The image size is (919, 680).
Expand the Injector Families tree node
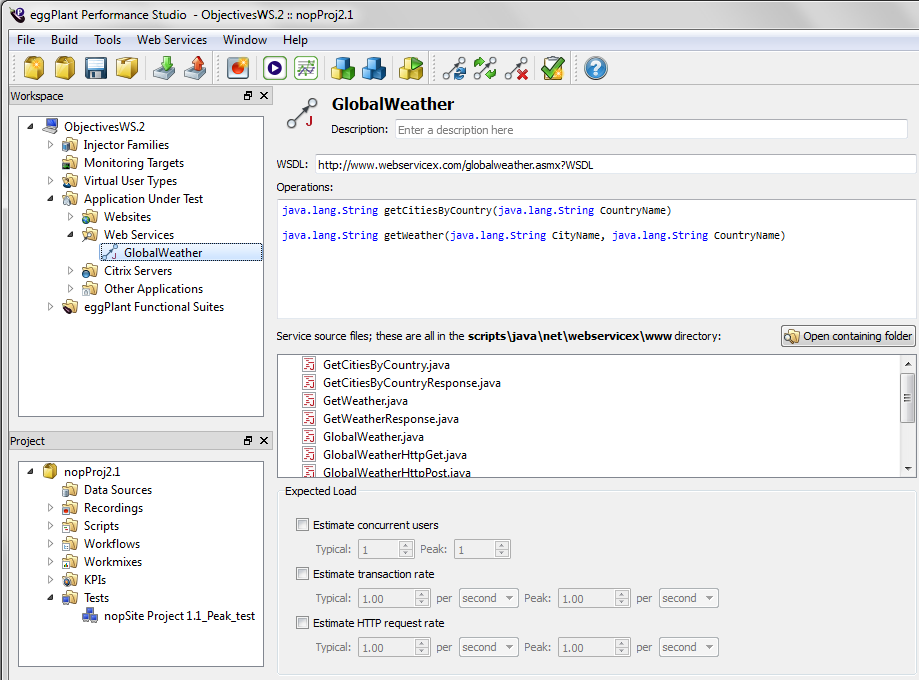click(50, 145)
